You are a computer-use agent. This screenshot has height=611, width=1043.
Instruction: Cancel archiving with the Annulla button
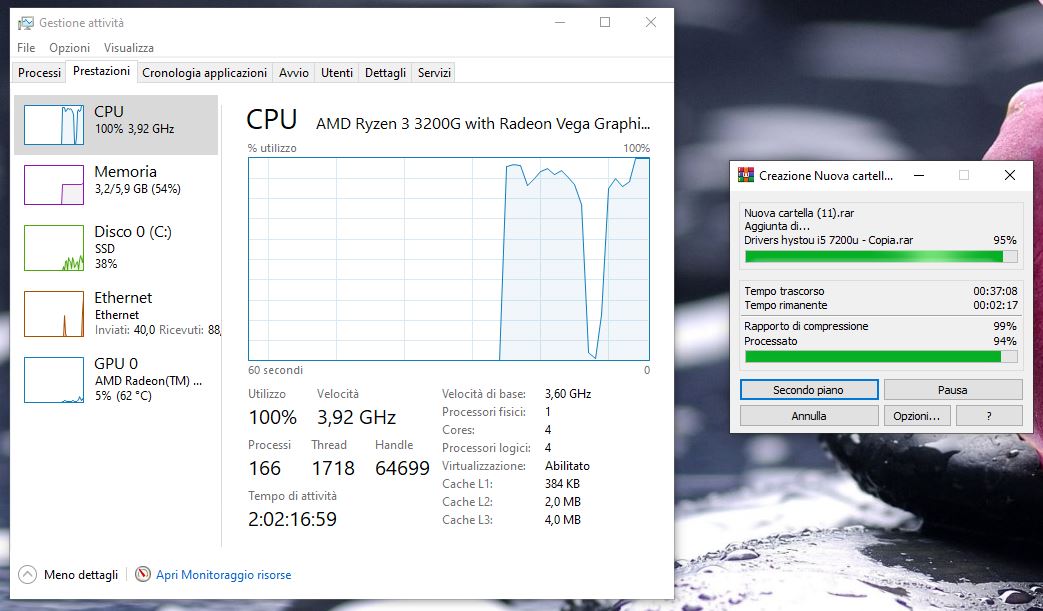[808, 416]
